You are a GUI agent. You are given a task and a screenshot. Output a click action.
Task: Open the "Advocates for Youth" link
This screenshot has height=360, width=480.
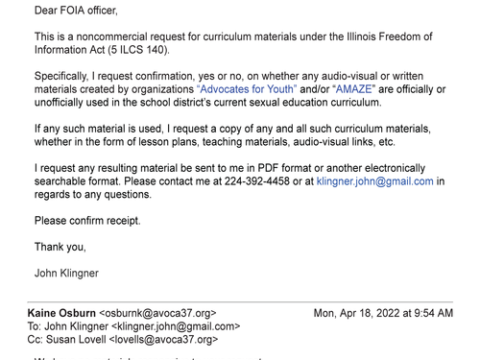click(247, 89)
